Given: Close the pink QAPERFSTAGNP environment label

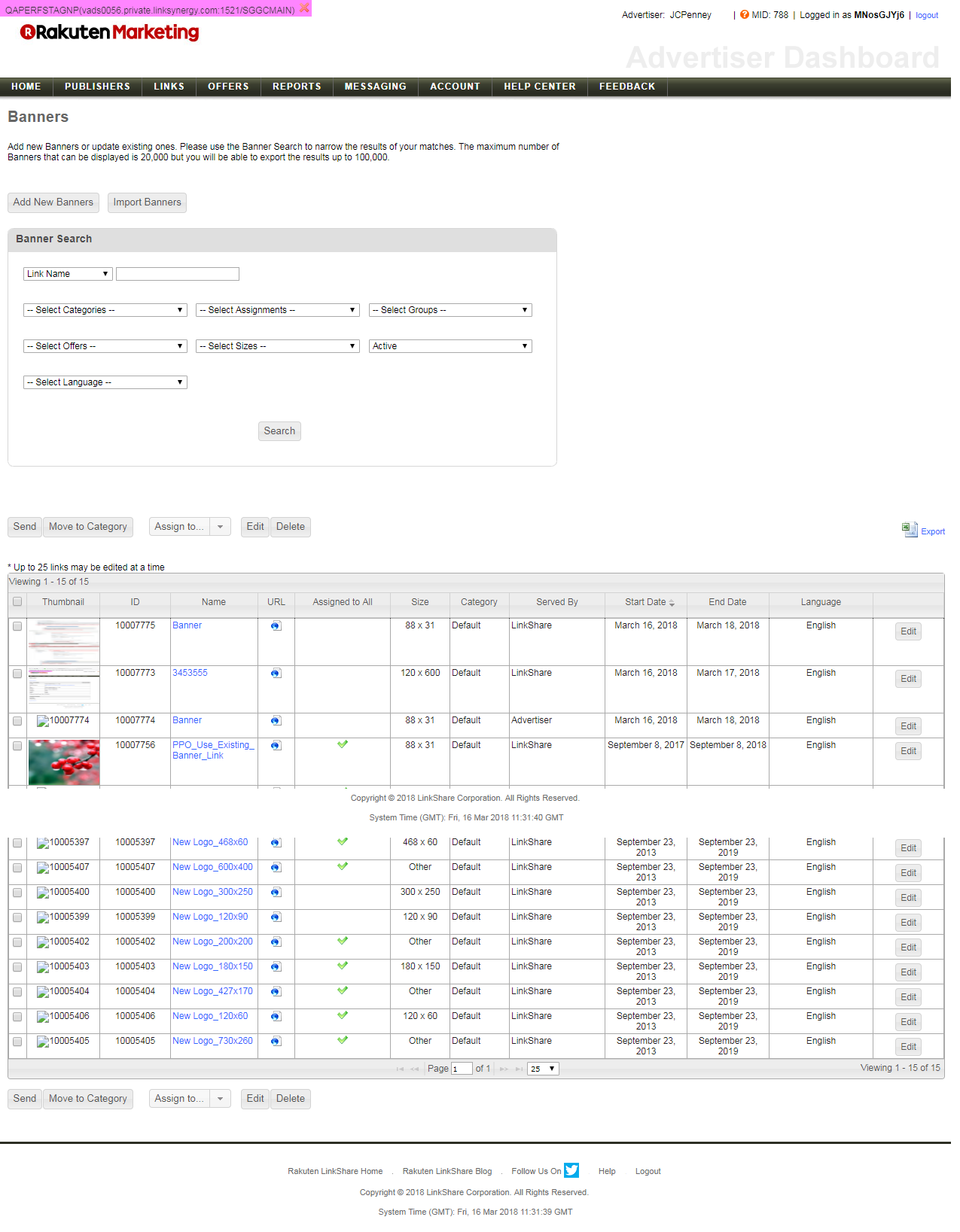Looking at the screenshot, I should click(304, 8).
